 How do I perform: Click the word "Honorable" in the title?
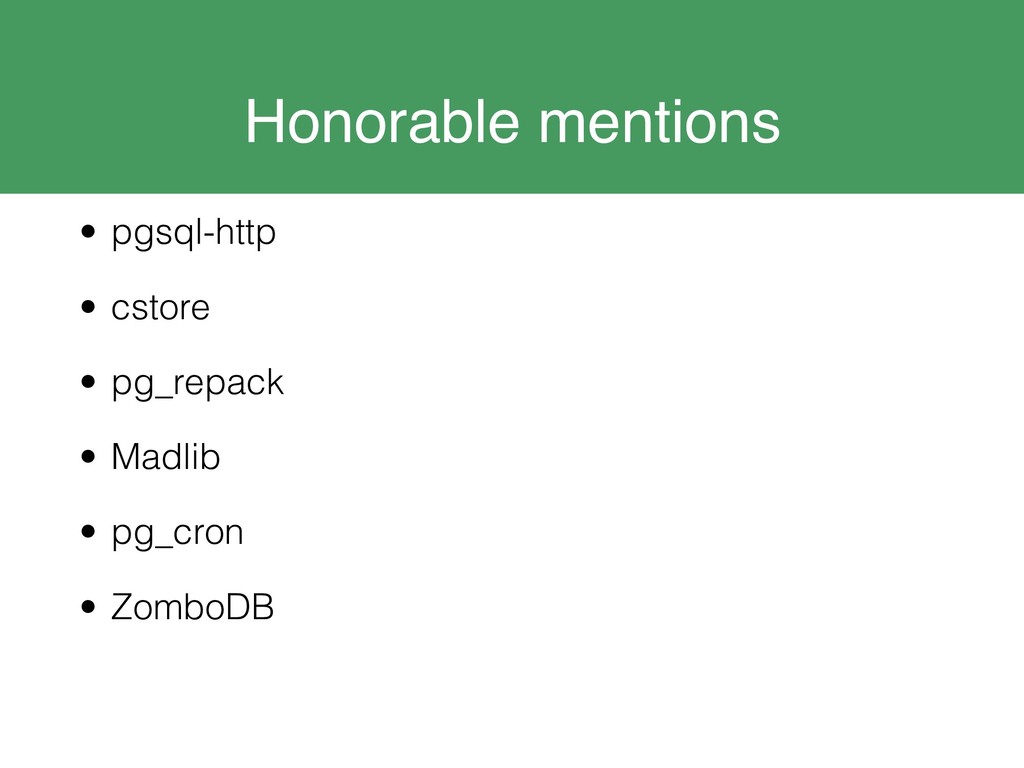click(382, 121)
